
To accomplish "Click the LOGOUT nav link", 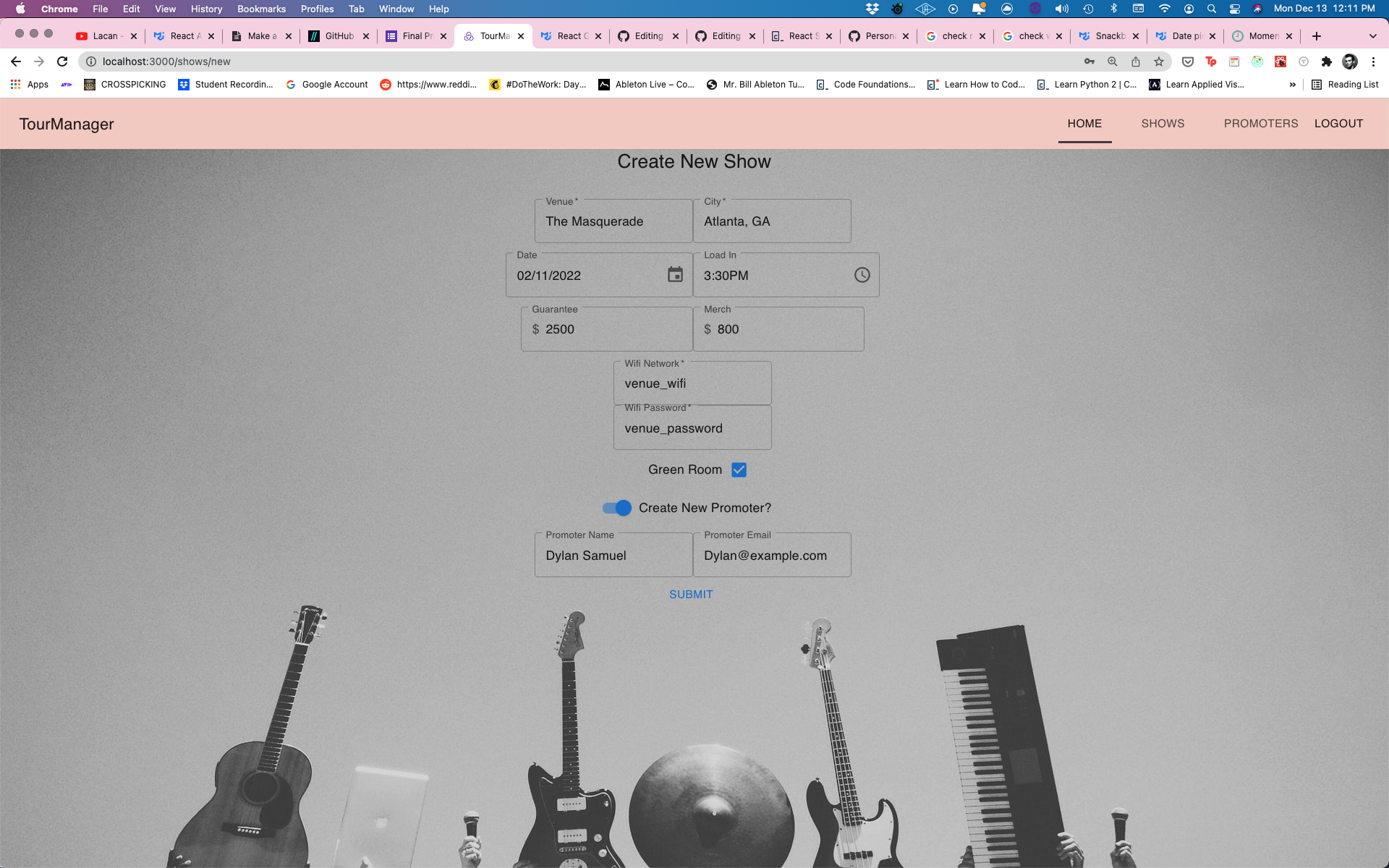I will (1338, 124).
